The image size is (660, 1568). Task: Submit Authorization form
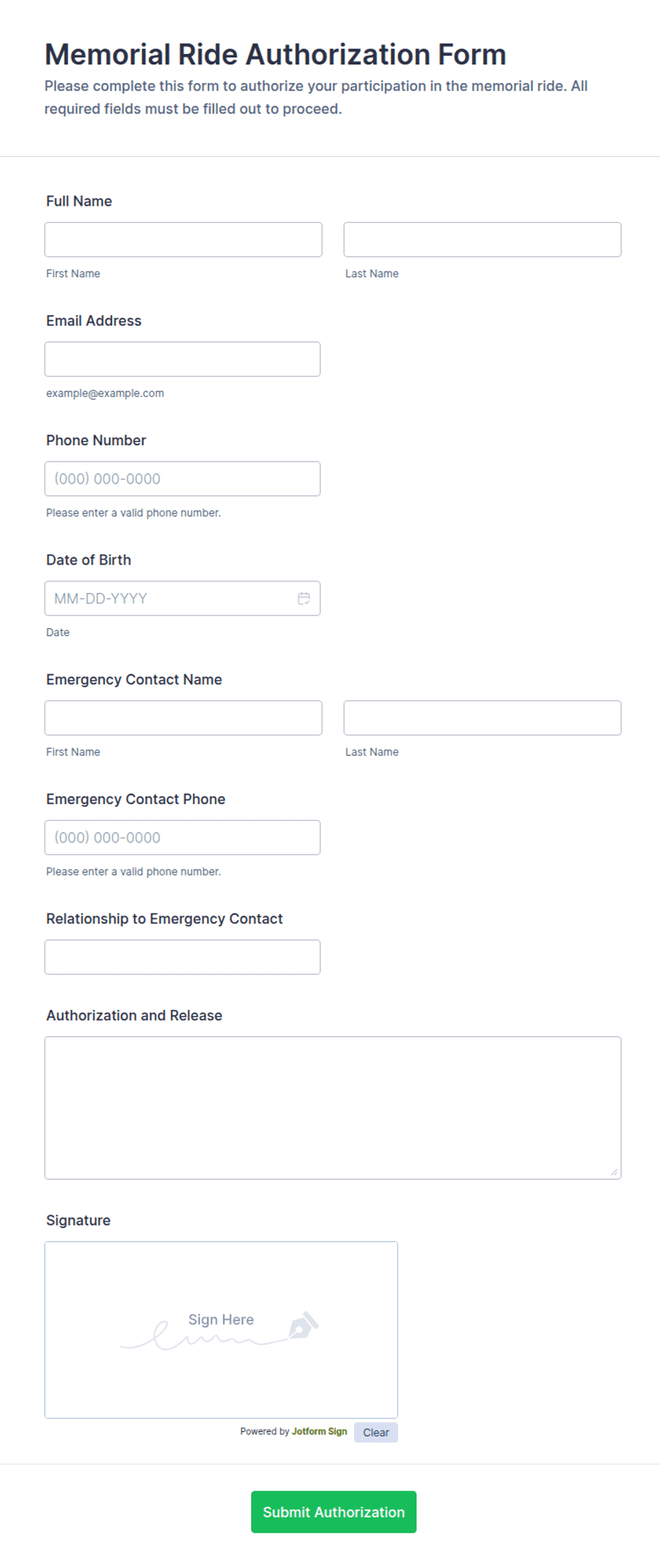coord(334,1512)
